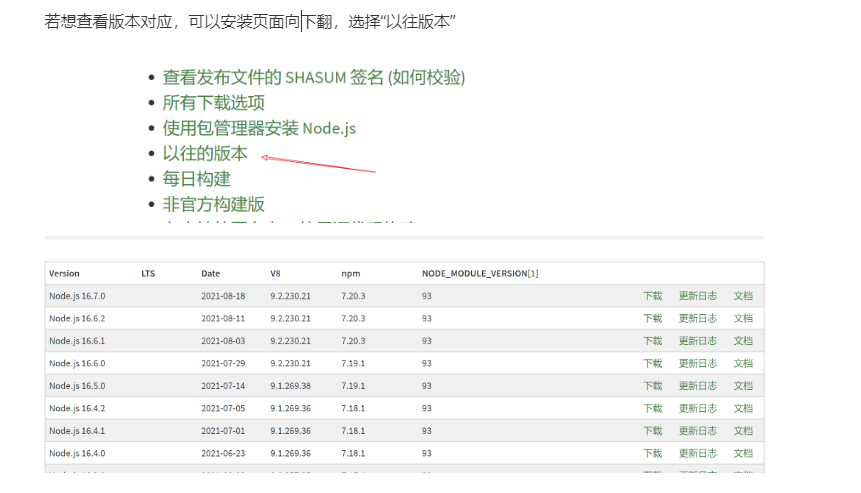Click npm value in Node.js 16.4.2 row
Viewport: 861px width, 493px height.
353,408
